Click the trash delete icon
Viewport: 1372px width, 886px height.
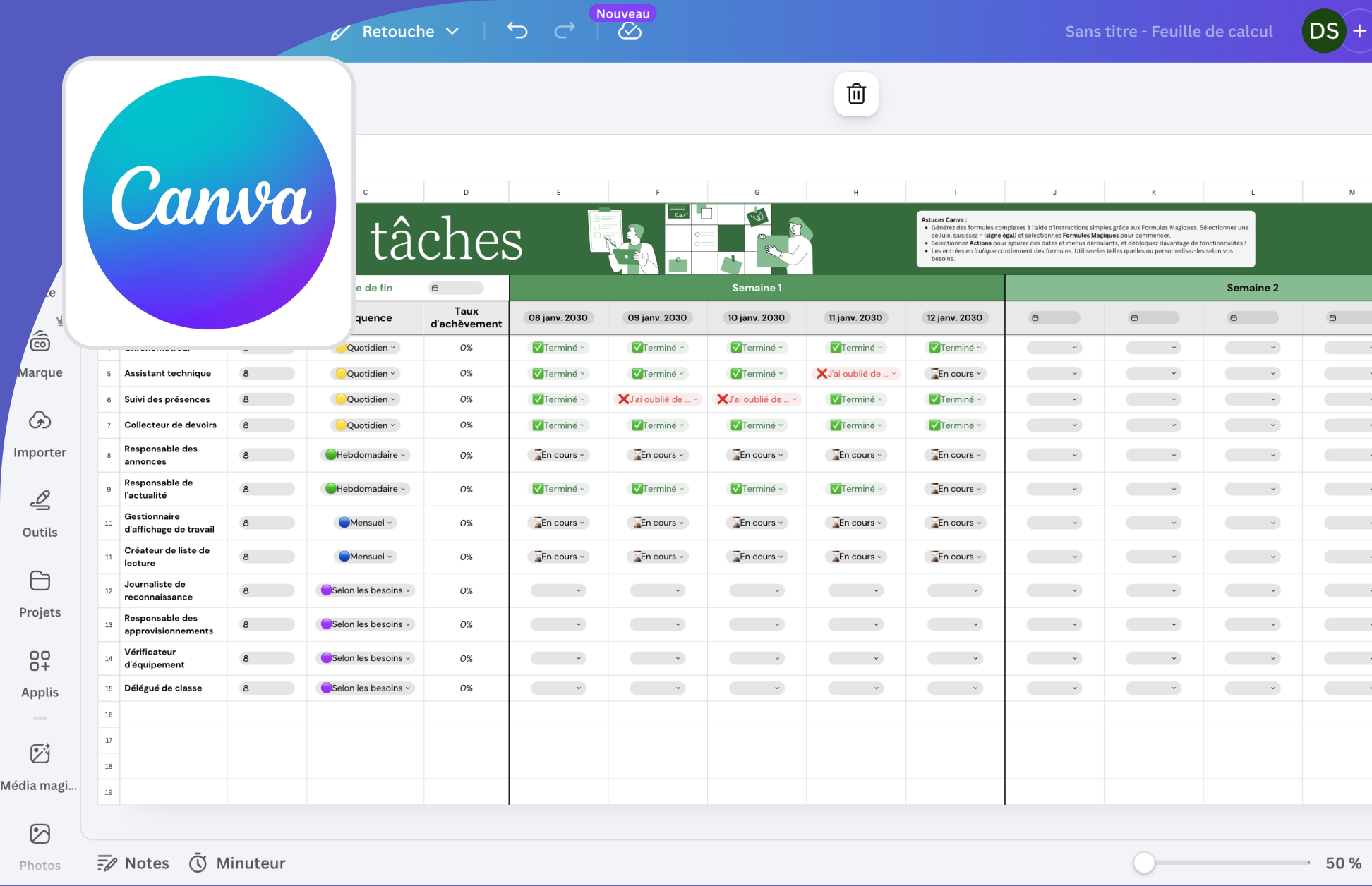click(x=856, y=94)
